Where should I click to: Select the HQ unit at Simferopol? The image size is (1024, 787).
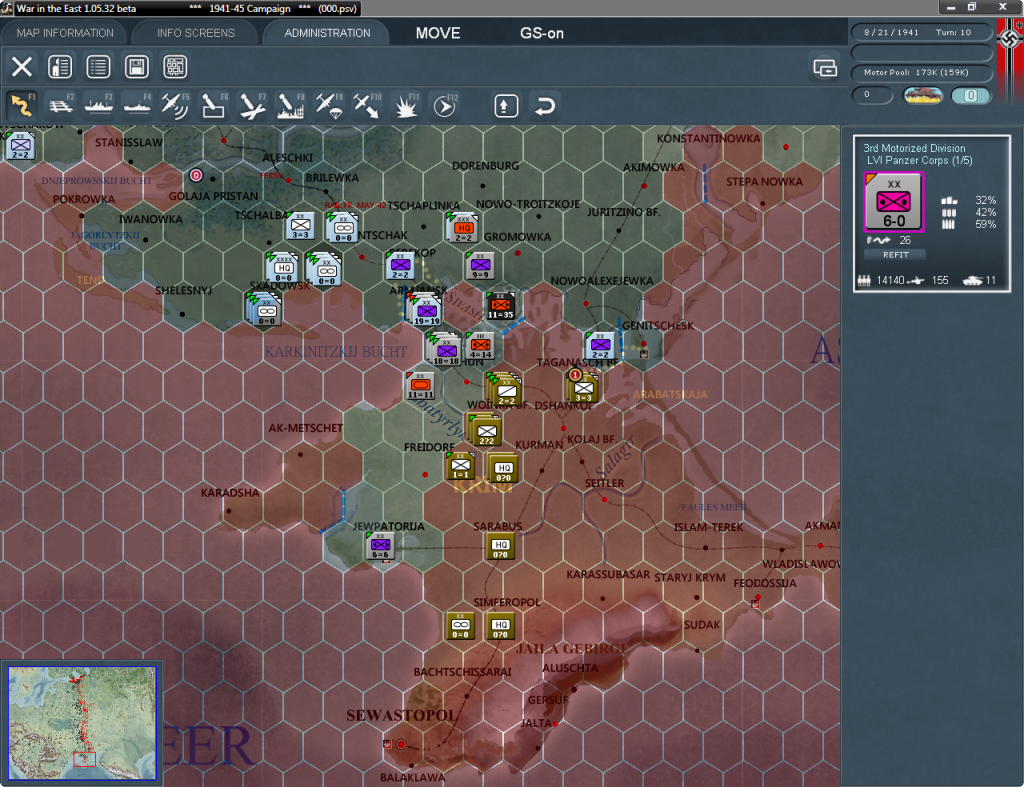(x=501, y=626)
